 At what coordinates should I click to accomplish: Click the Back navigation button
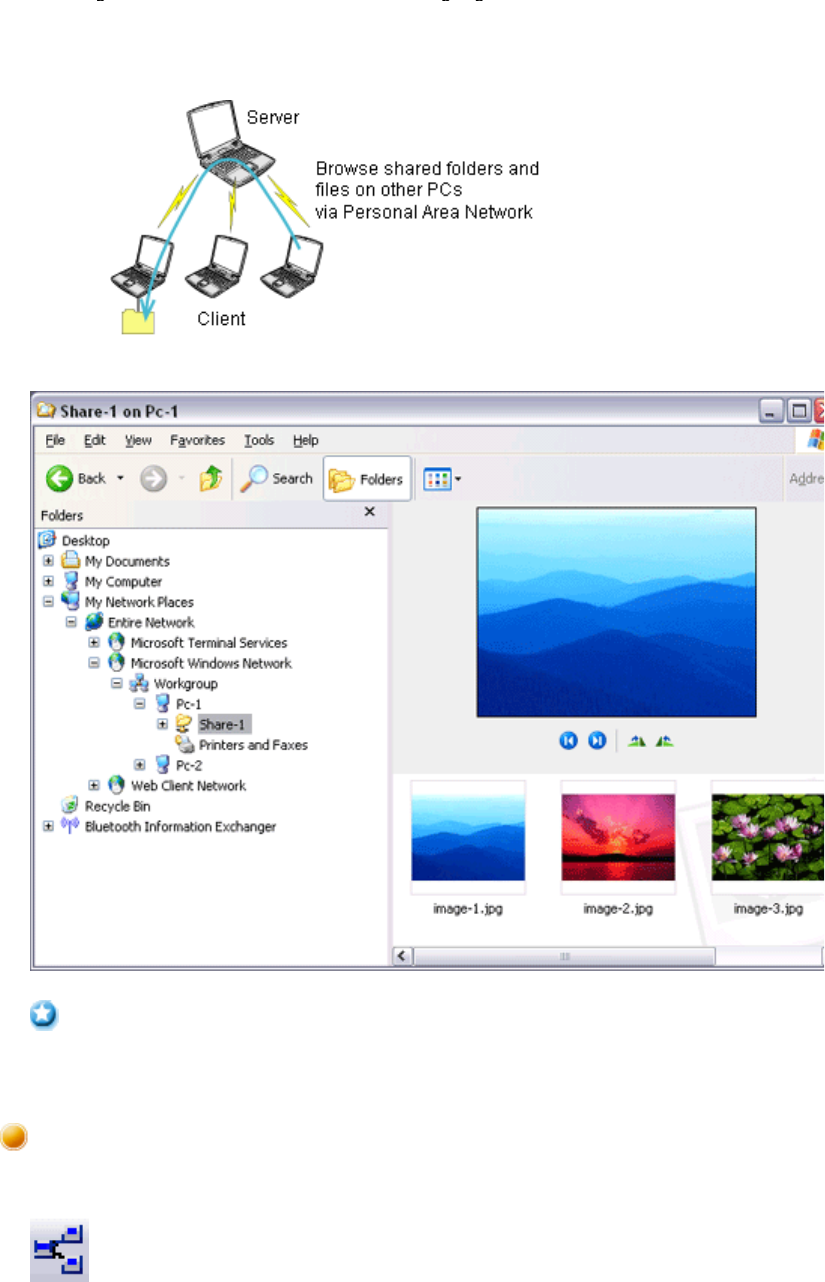click(x=76, y=478)
